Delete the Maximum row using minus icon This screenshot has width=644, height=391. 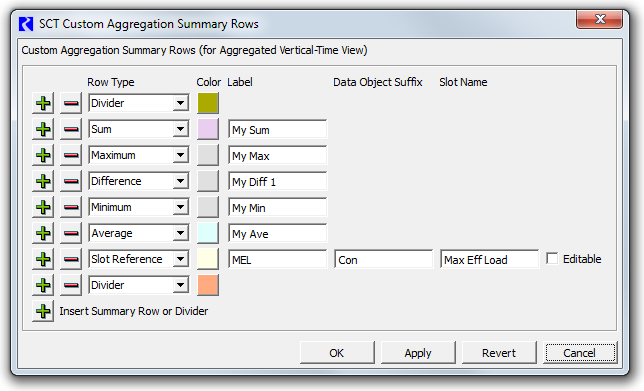pyautogui.click(x=71, y=155)
